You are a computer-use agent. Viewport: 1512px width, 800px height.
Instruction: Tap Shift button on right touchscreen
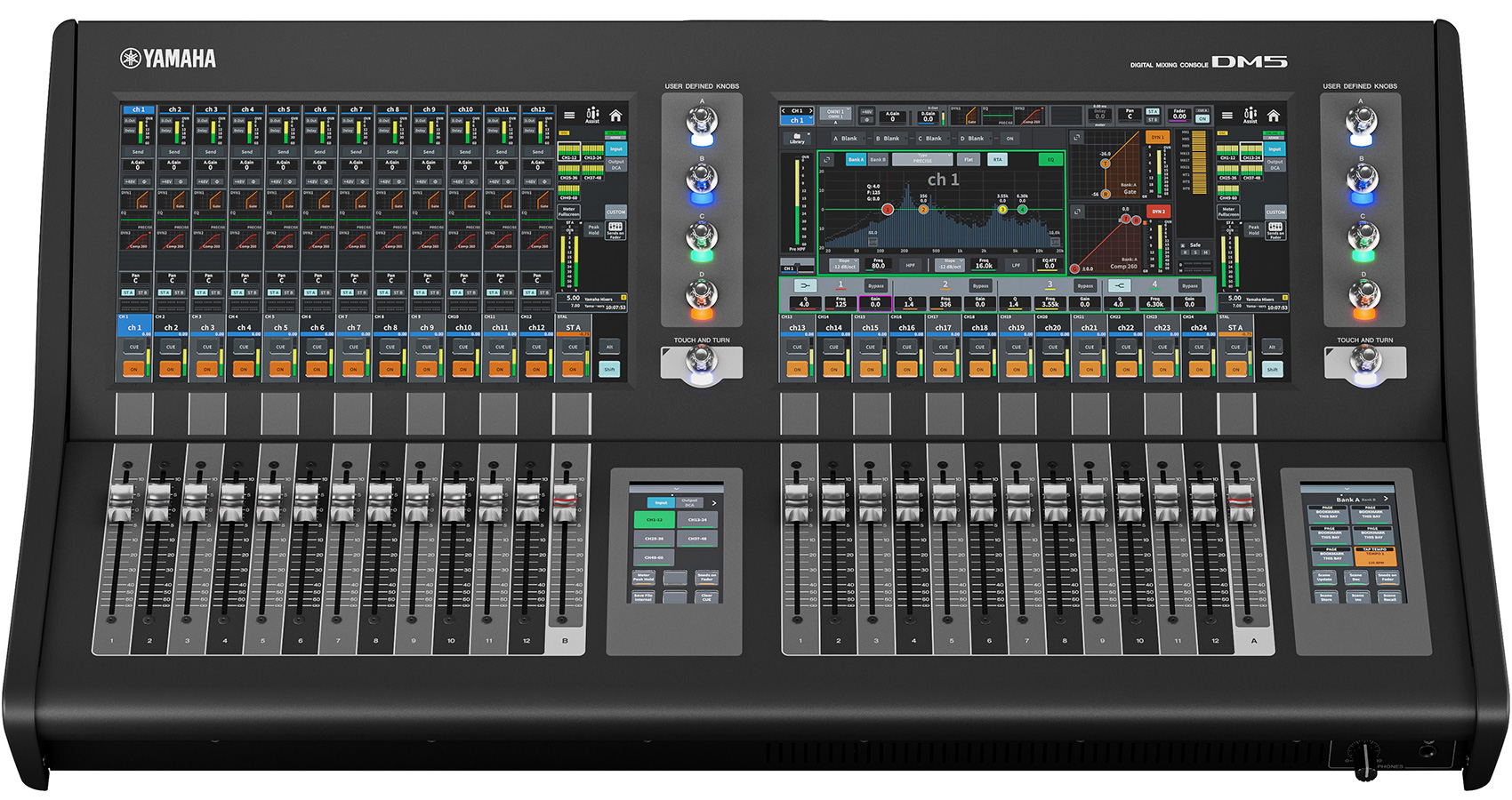[x=1273, y=368]
